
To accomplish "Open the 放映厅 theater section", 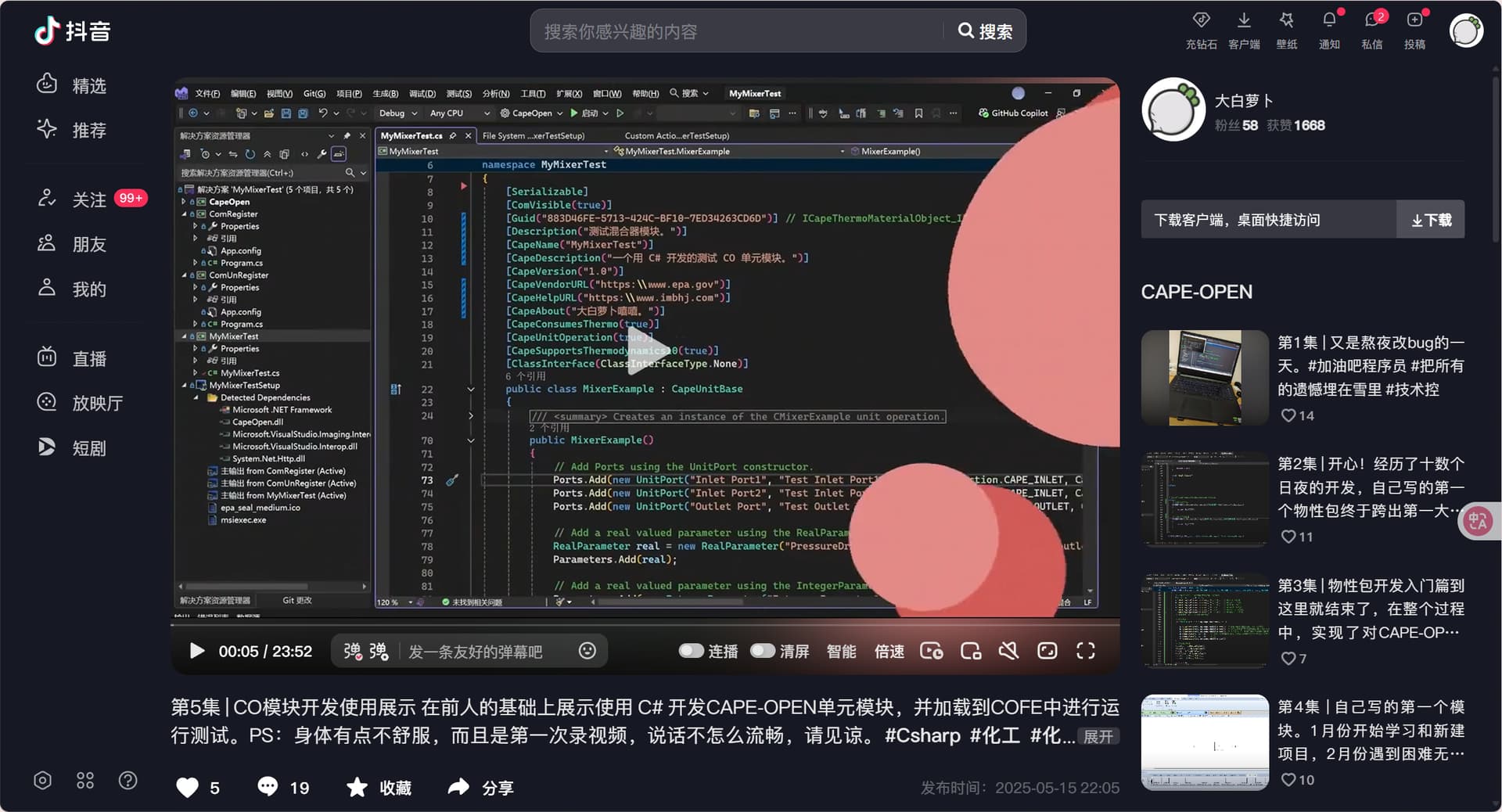I will [x=81, y=403].
